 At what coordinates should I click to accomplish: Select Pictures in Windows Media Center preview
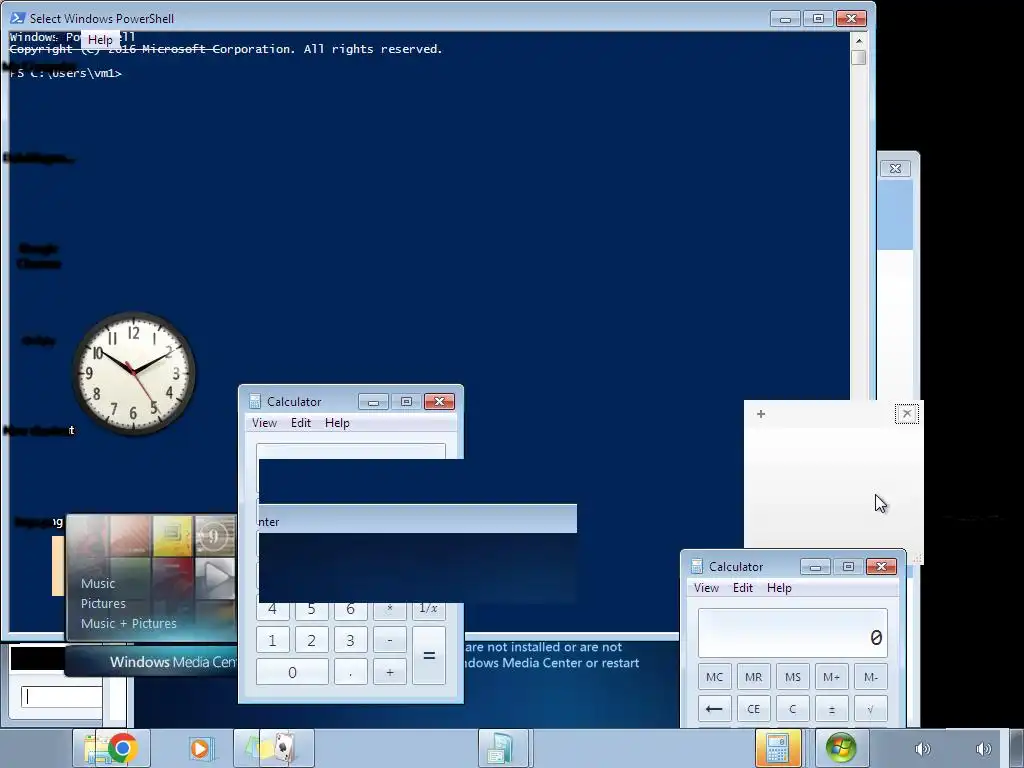(x=103, y=603)
